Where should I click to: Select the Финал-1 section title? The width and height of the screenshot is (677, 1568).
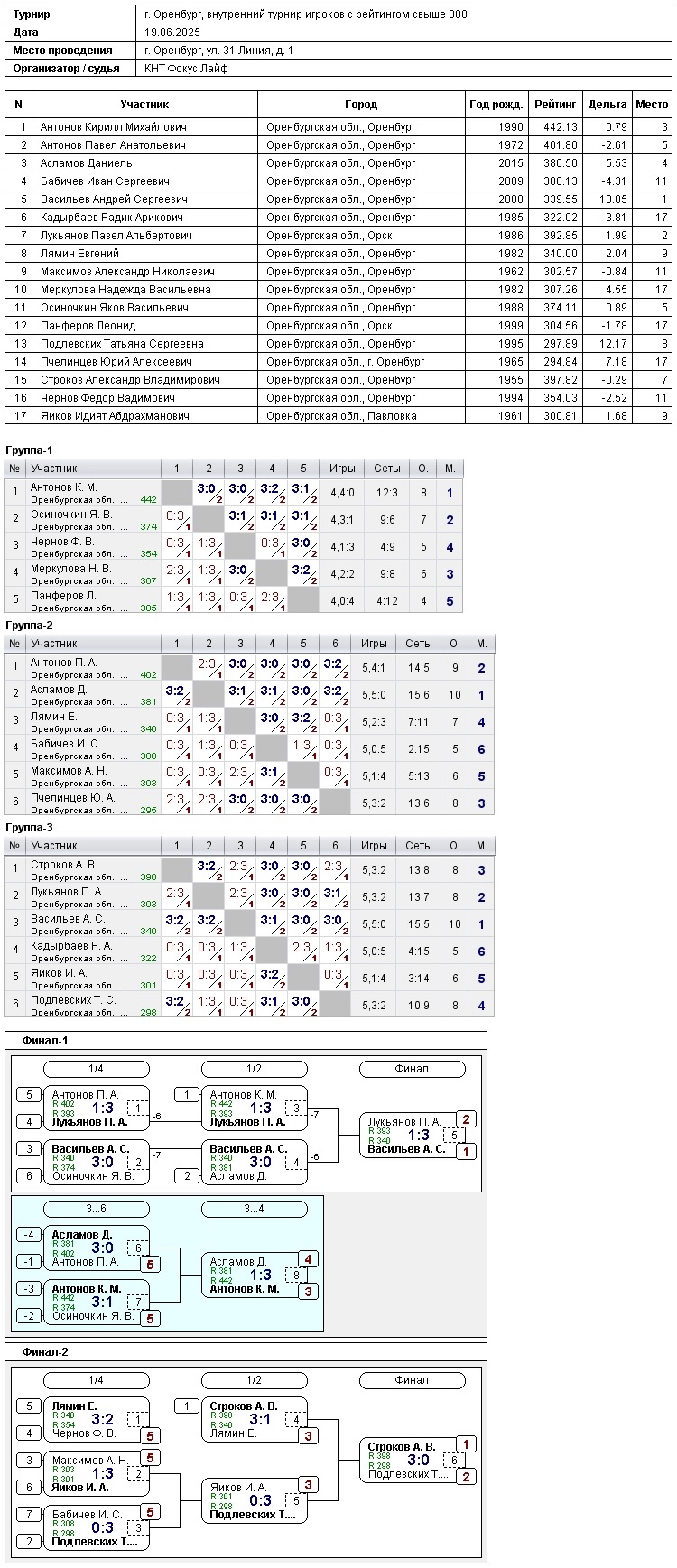45,1041
